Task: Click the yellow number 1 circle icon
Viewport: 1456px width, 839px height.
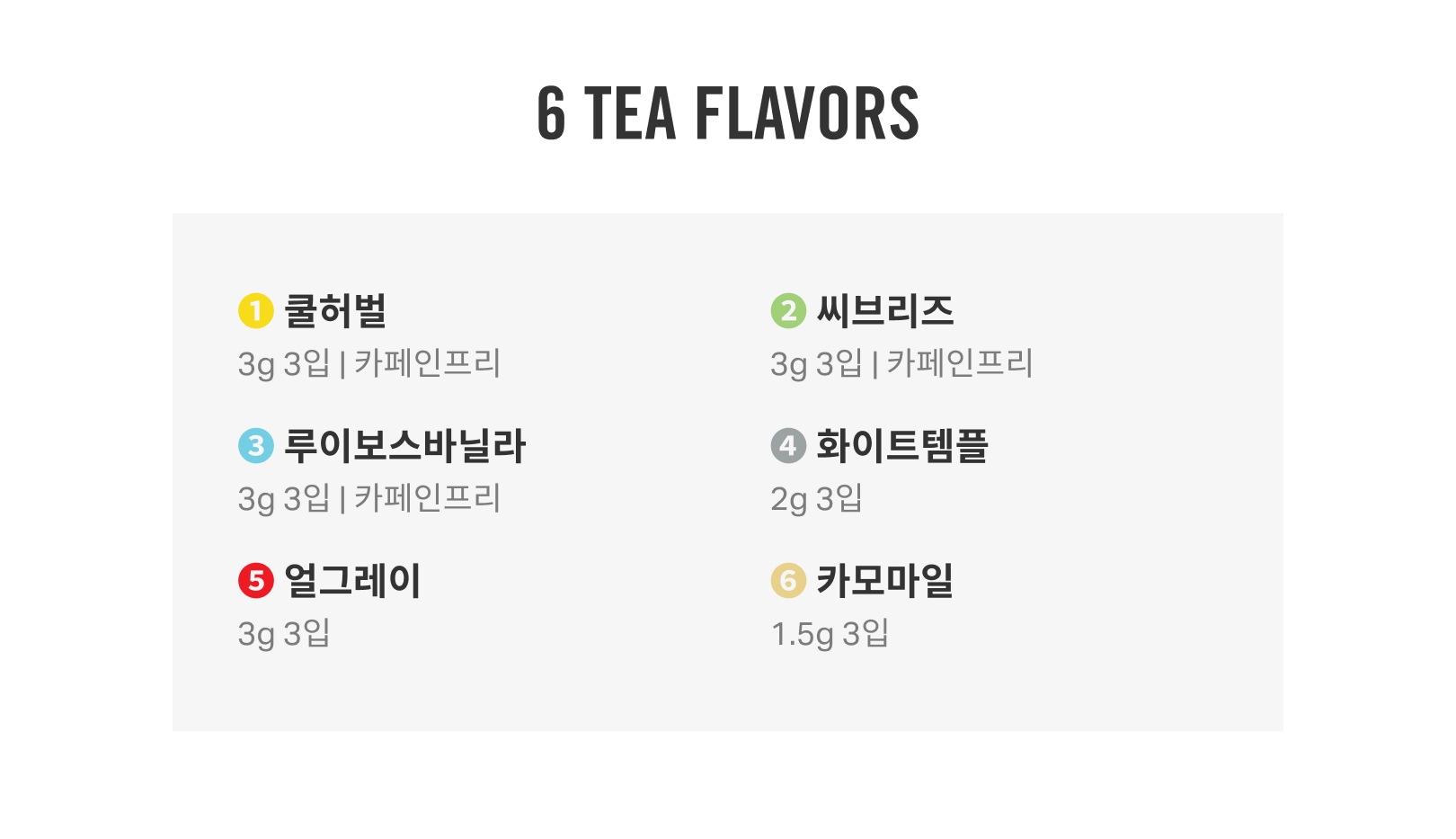Action: point(255,311)
